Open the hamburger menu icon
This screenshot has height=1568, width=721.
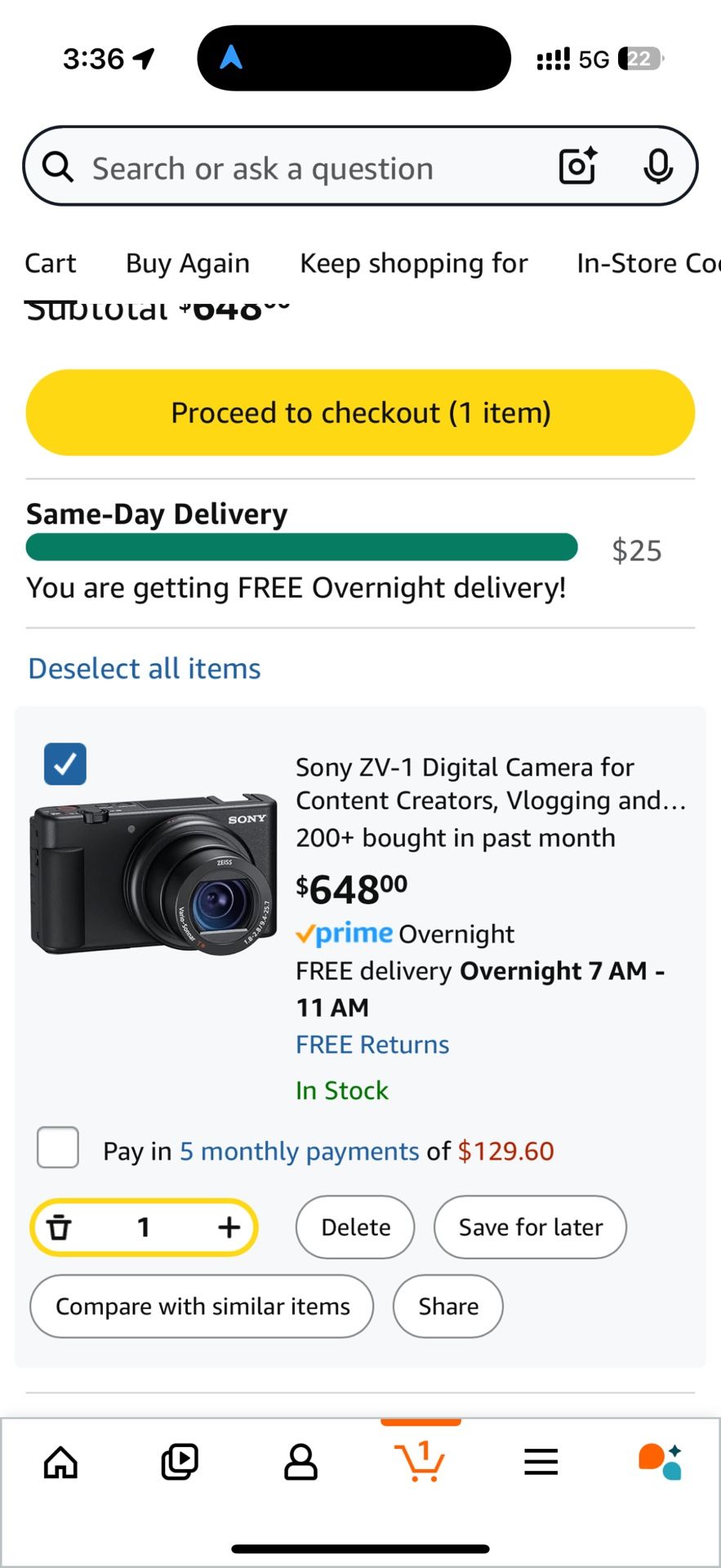pos(541,1462)
